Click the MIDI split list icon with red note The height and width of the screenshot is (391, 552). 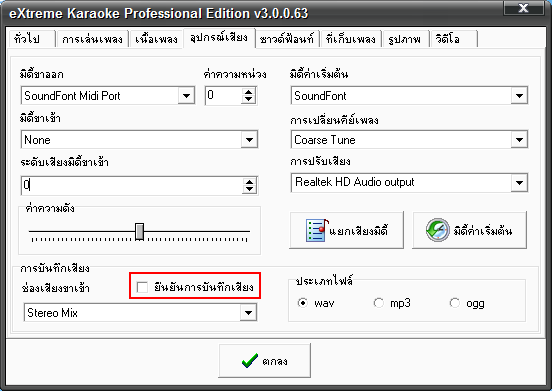(x=317, y=231)
